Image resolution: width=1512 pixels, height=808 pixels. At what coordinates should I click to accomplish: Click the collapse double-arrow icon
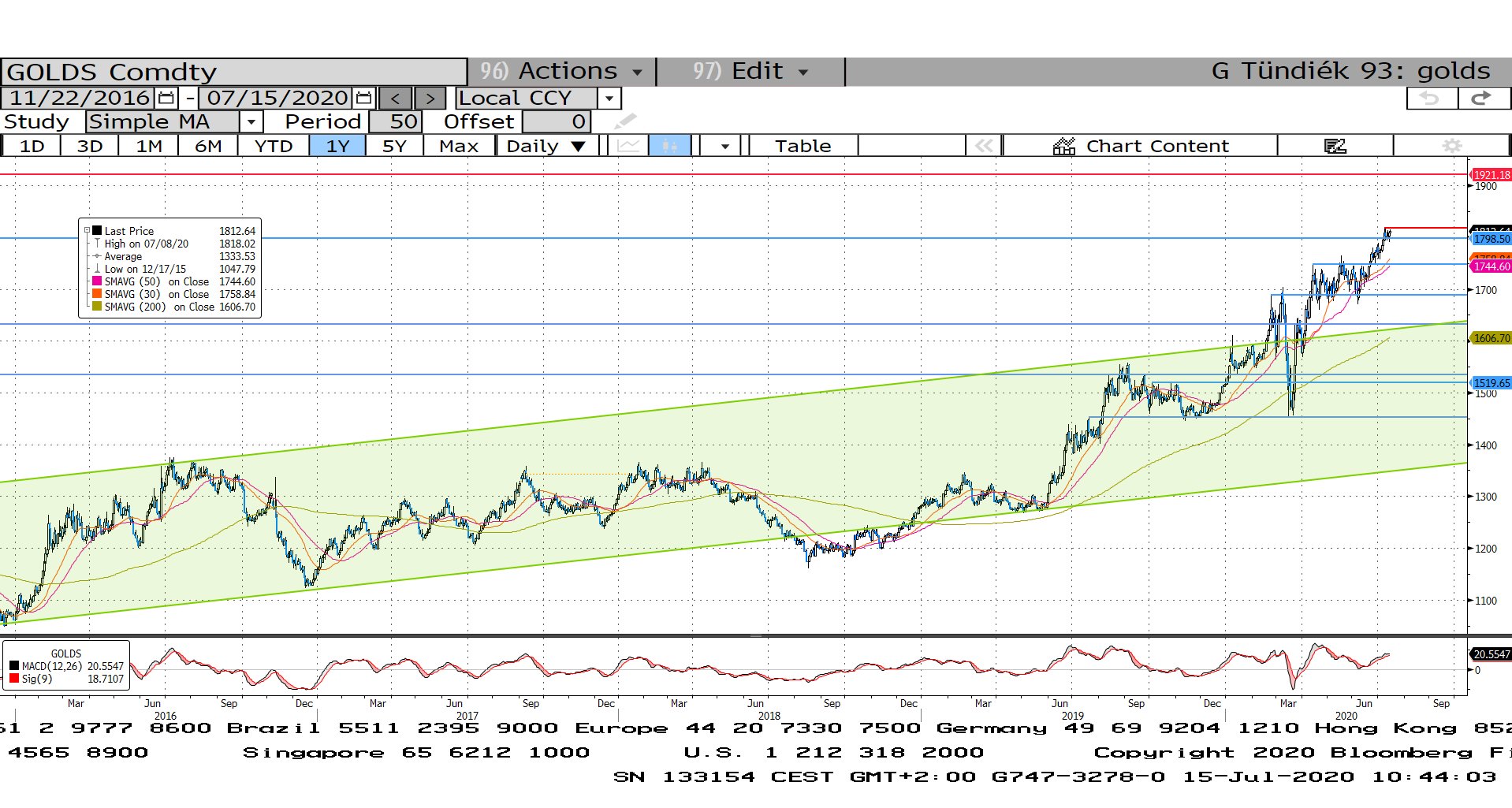point(984,146)
